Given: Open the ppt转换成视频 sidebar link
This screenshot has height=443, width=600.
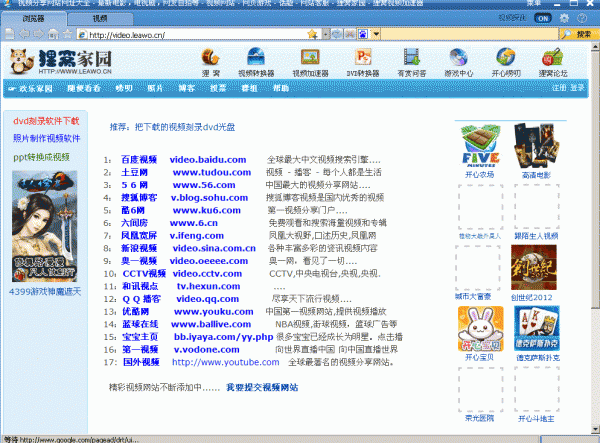Looking at the screenshot, I should tap(41, 157).
